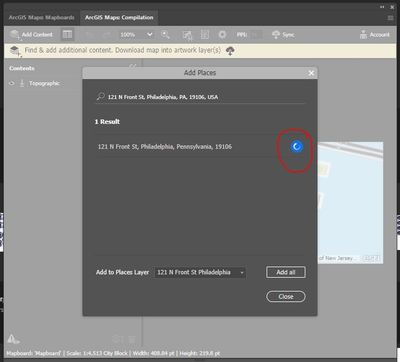
Task: Click the Topographic layer name
Action: (x=44, y=83)
